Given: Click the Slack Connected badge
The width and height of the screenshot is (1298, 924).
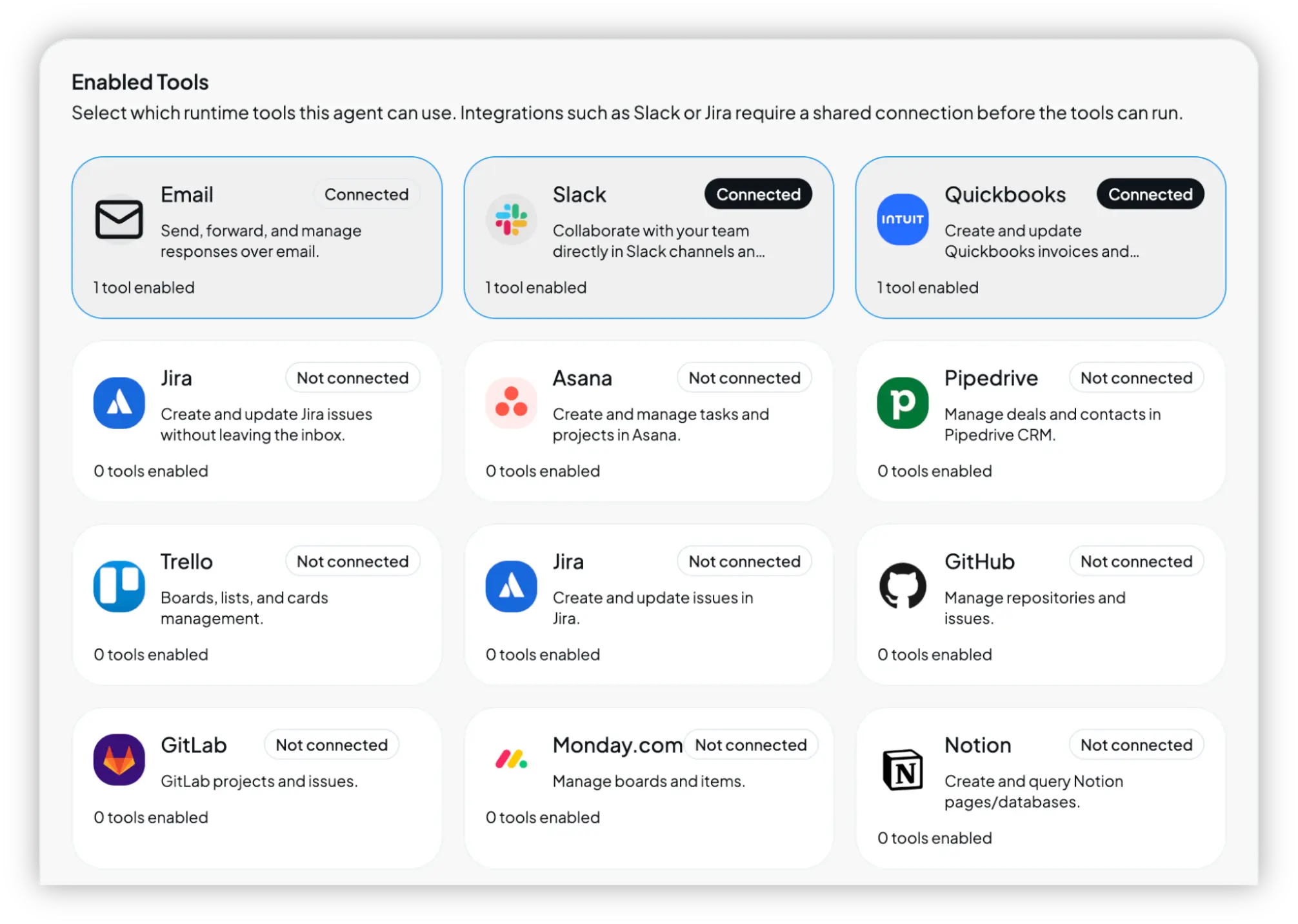Looking at the screenshot, I should coord(758,194).
